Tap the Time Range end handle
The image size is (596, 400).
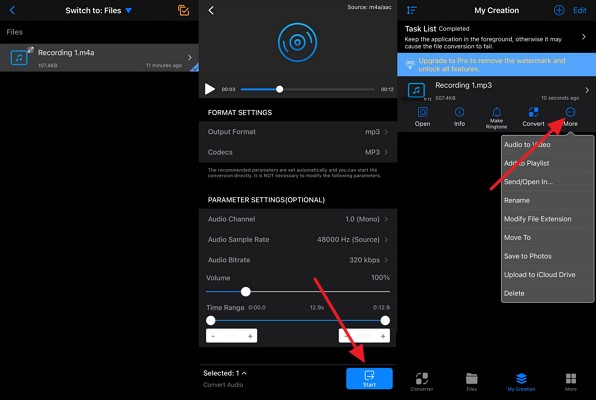[x=385, y=321]
